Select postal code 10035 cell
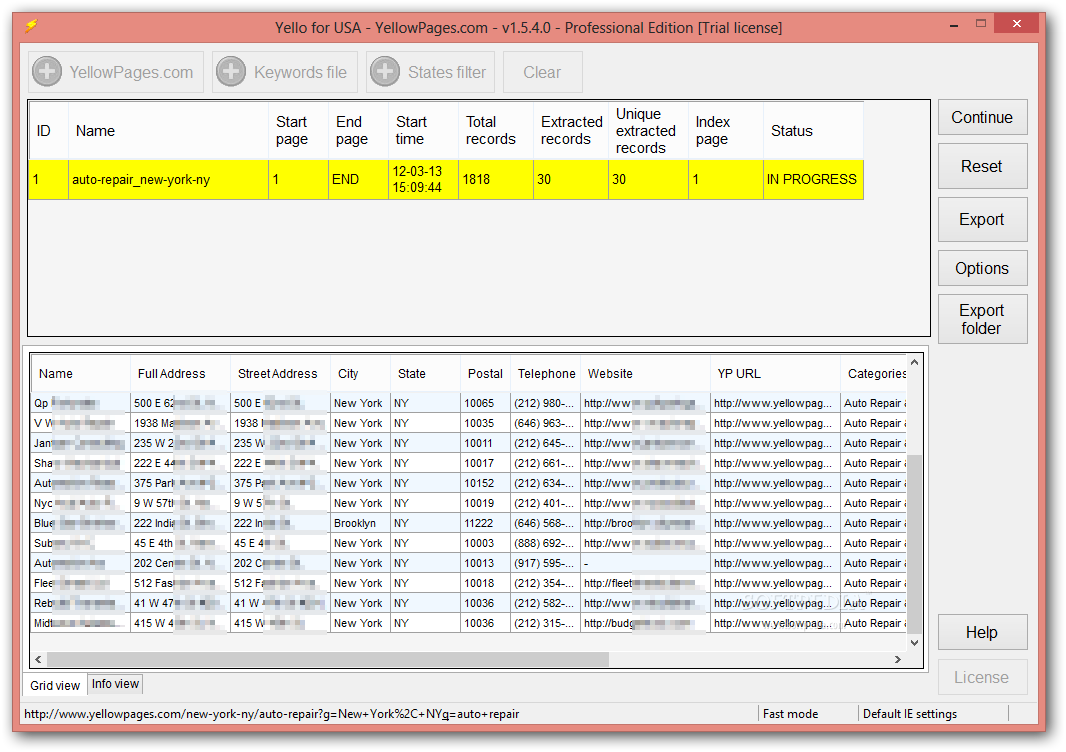The width and height of the screenshot is (1066, 752). point(485,423)
